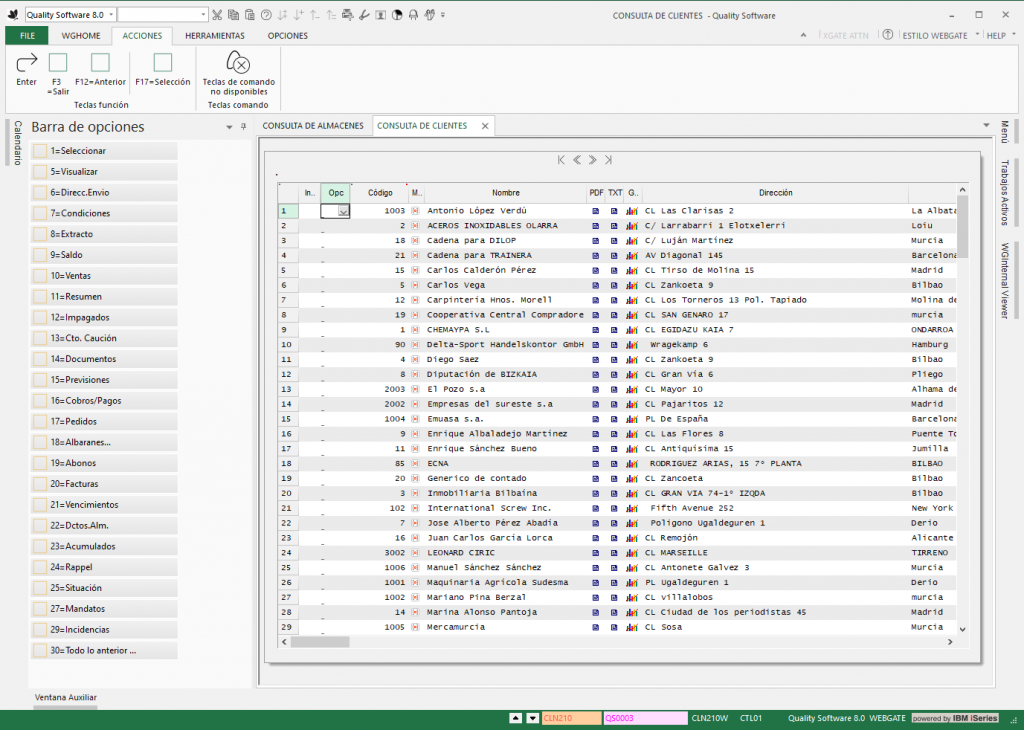This screenshot has height=730, width=1024.
Task: Open the FILE menu
Action: pos(27,36)
